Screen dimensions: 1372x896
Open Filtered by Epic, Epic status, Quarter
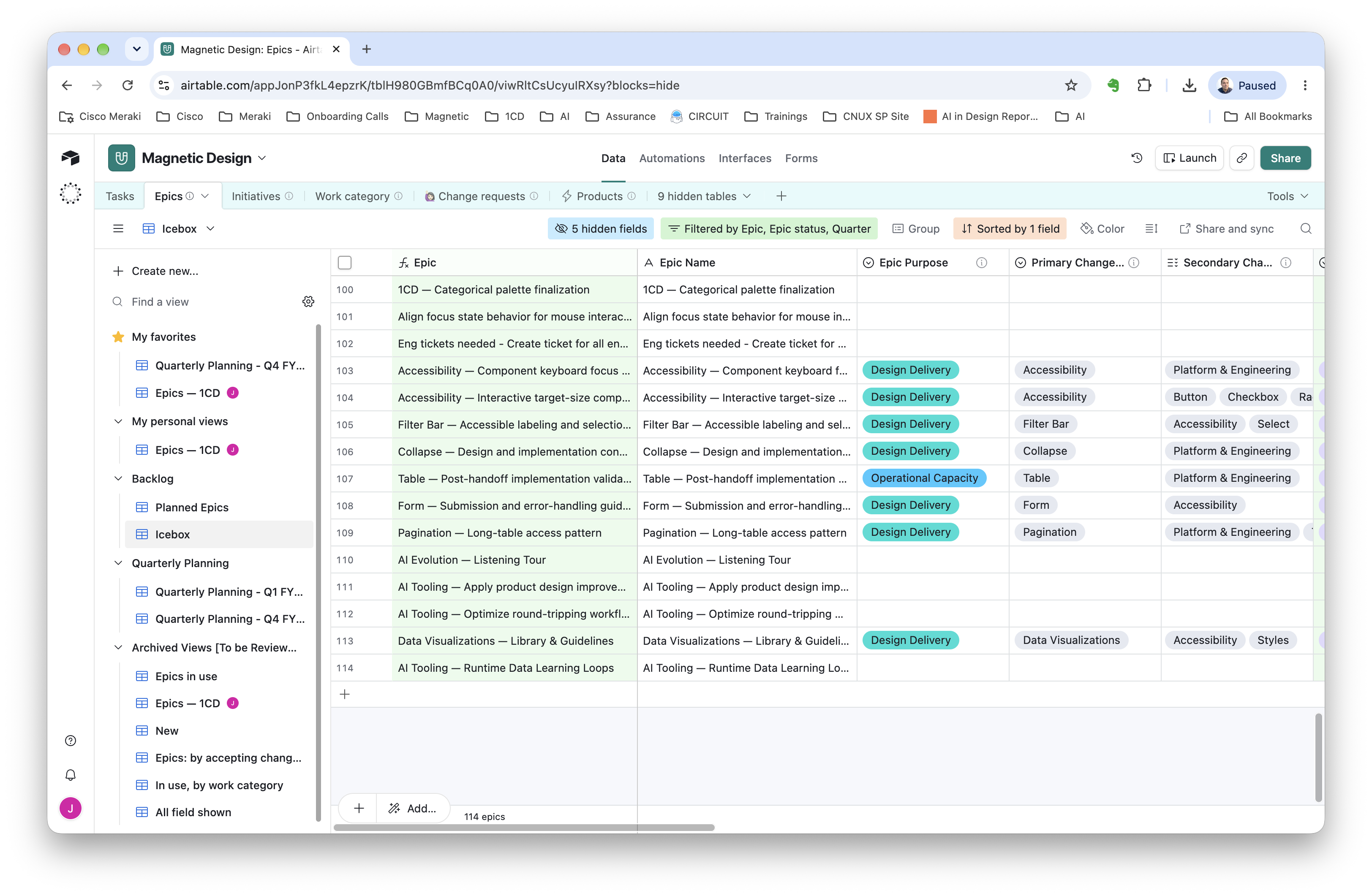[x=769, y=229]
